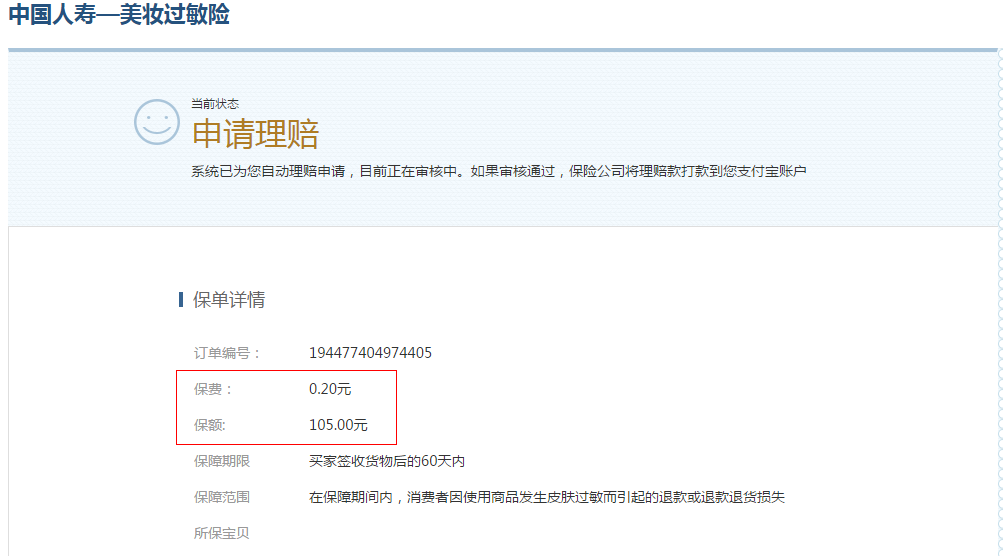Image resolution: width=1006 pixels, height=556 pixels.
Task: Select the status description starting with 系统已为您自动理赔申请
Action: tap(499, 171)
